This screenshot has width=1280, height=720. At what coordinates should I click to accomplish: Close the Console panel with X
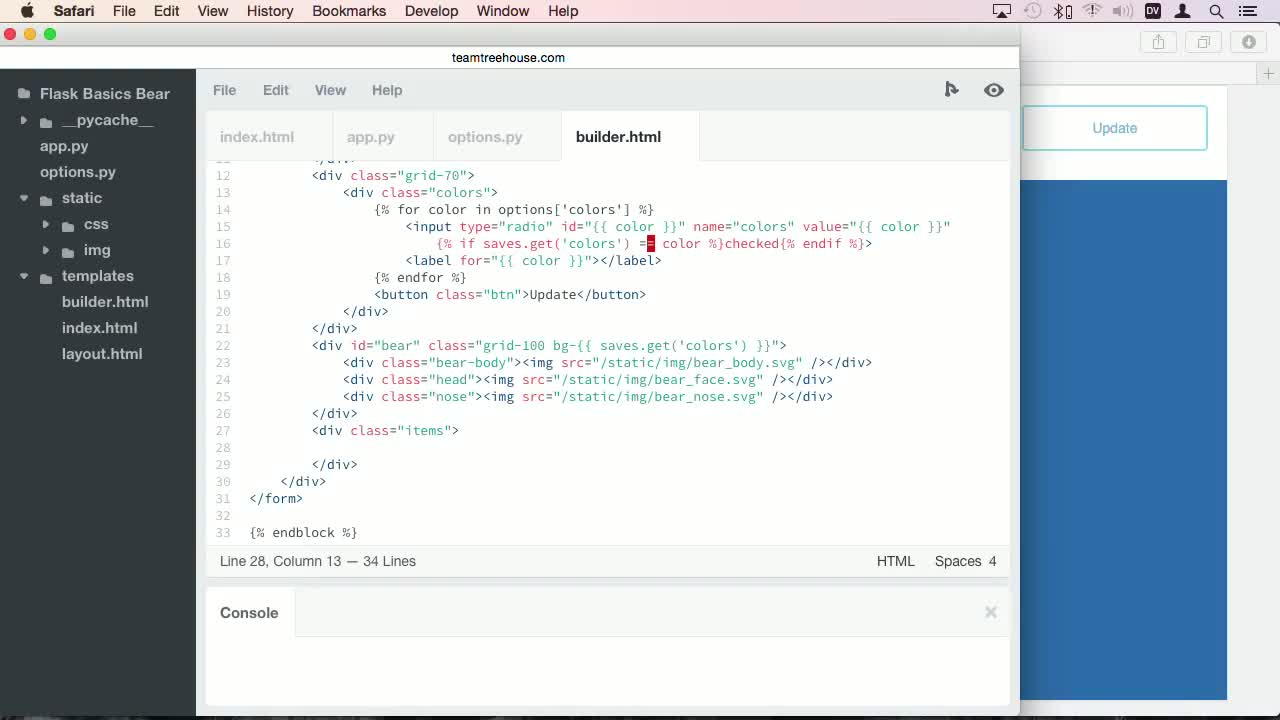coord(990,612)
